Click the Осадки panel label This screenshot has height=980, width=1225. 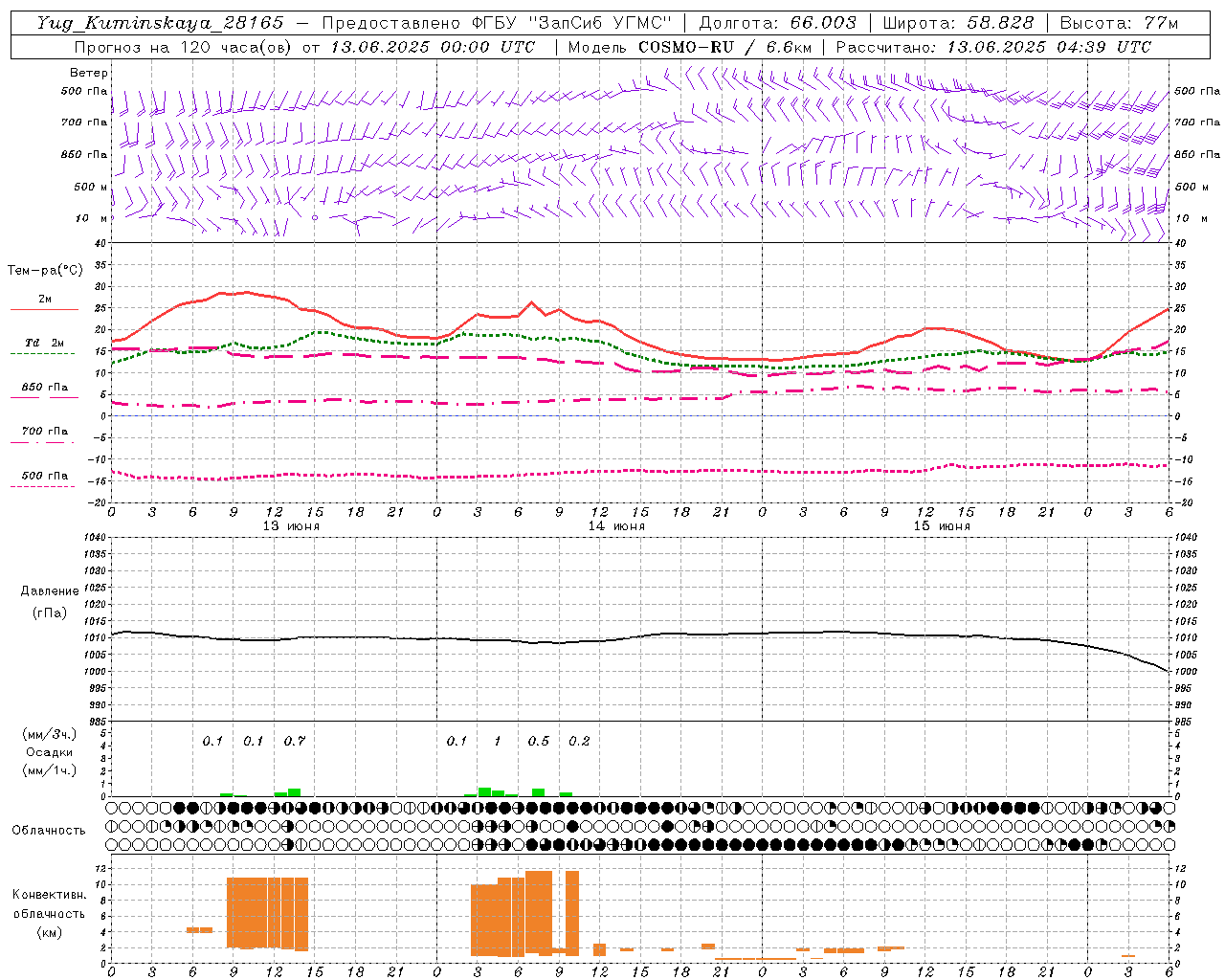(x=50, y=752)
